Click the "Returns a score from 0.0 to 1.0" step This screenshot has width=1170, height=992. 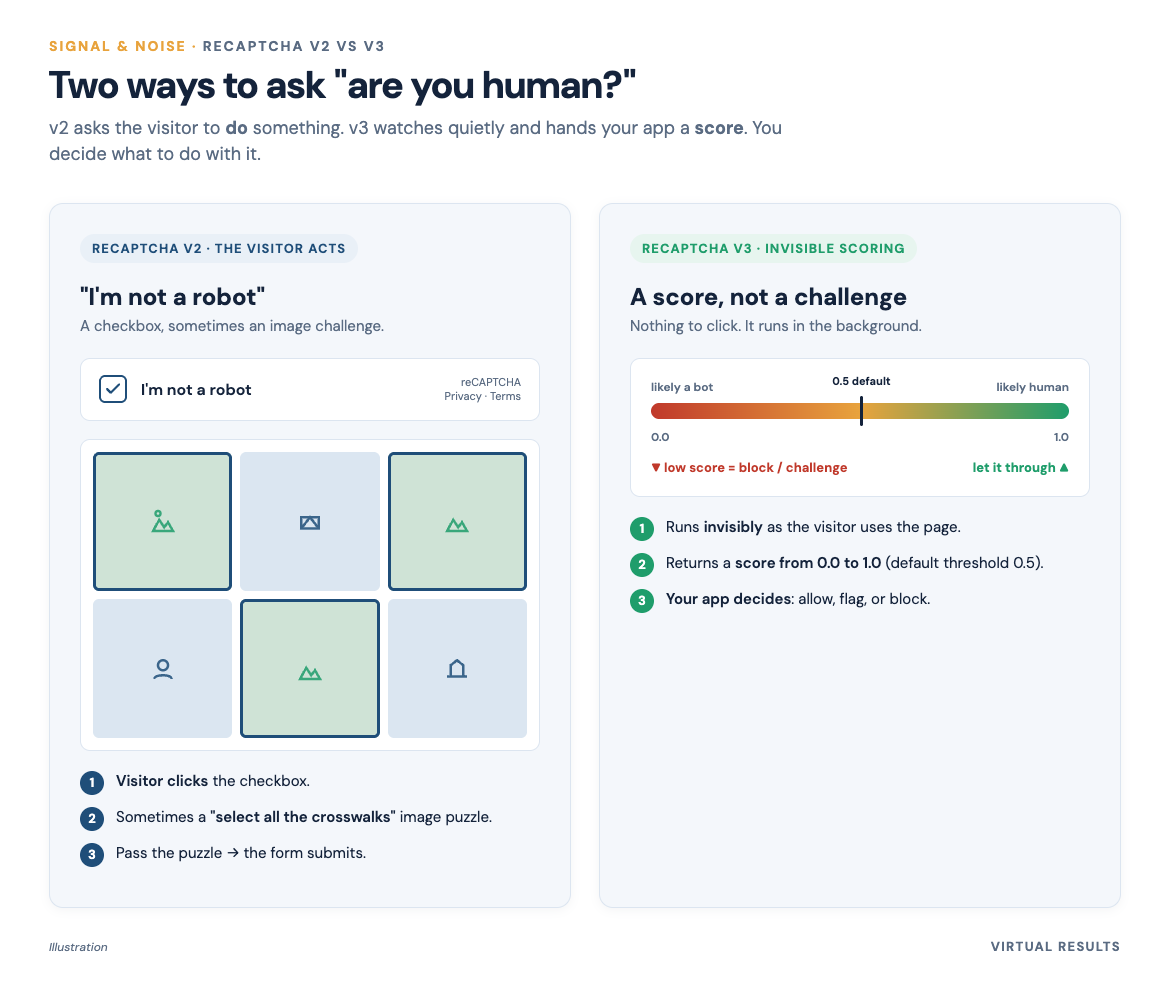pos(854,563)
